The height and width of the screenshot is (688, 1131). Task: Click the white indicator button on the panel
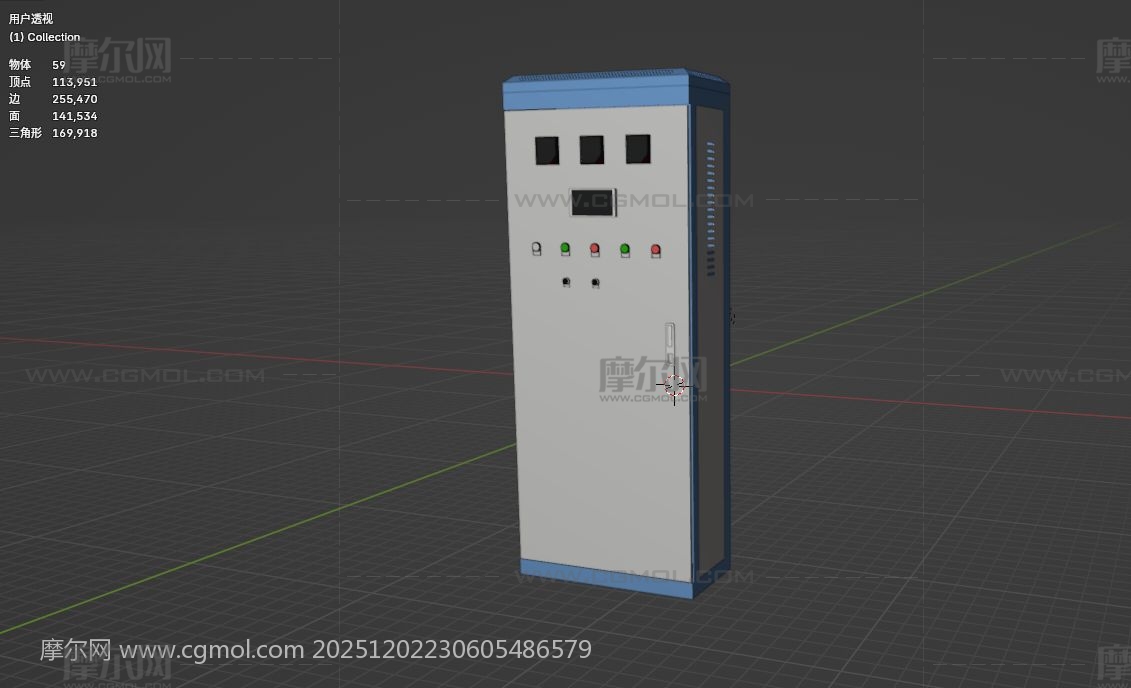click(x=536, y=249)
